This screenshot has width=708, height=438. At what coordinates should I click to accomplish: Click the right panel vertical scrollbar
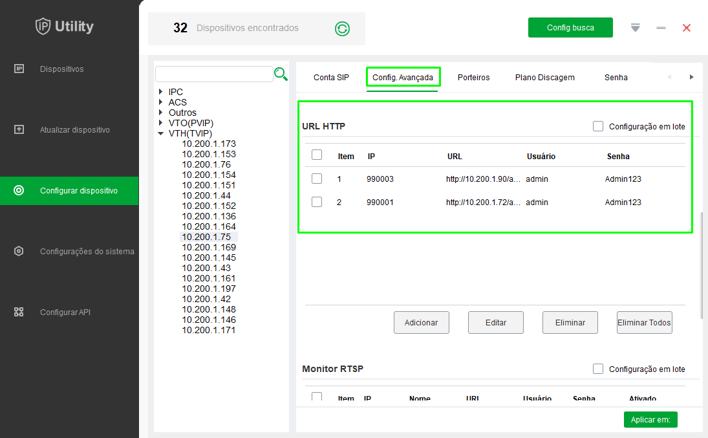point(702,266)
